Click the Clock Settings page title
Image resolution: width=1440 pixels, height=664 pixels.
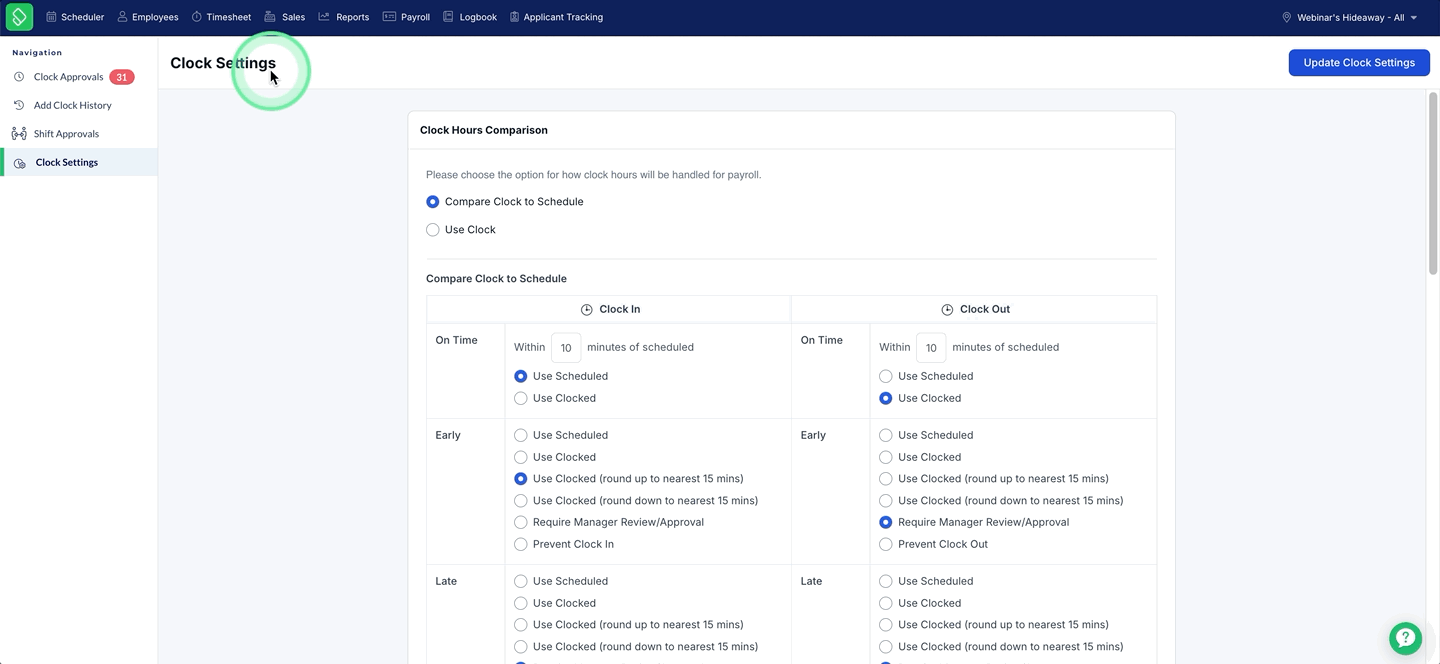(x=223, y=63)
